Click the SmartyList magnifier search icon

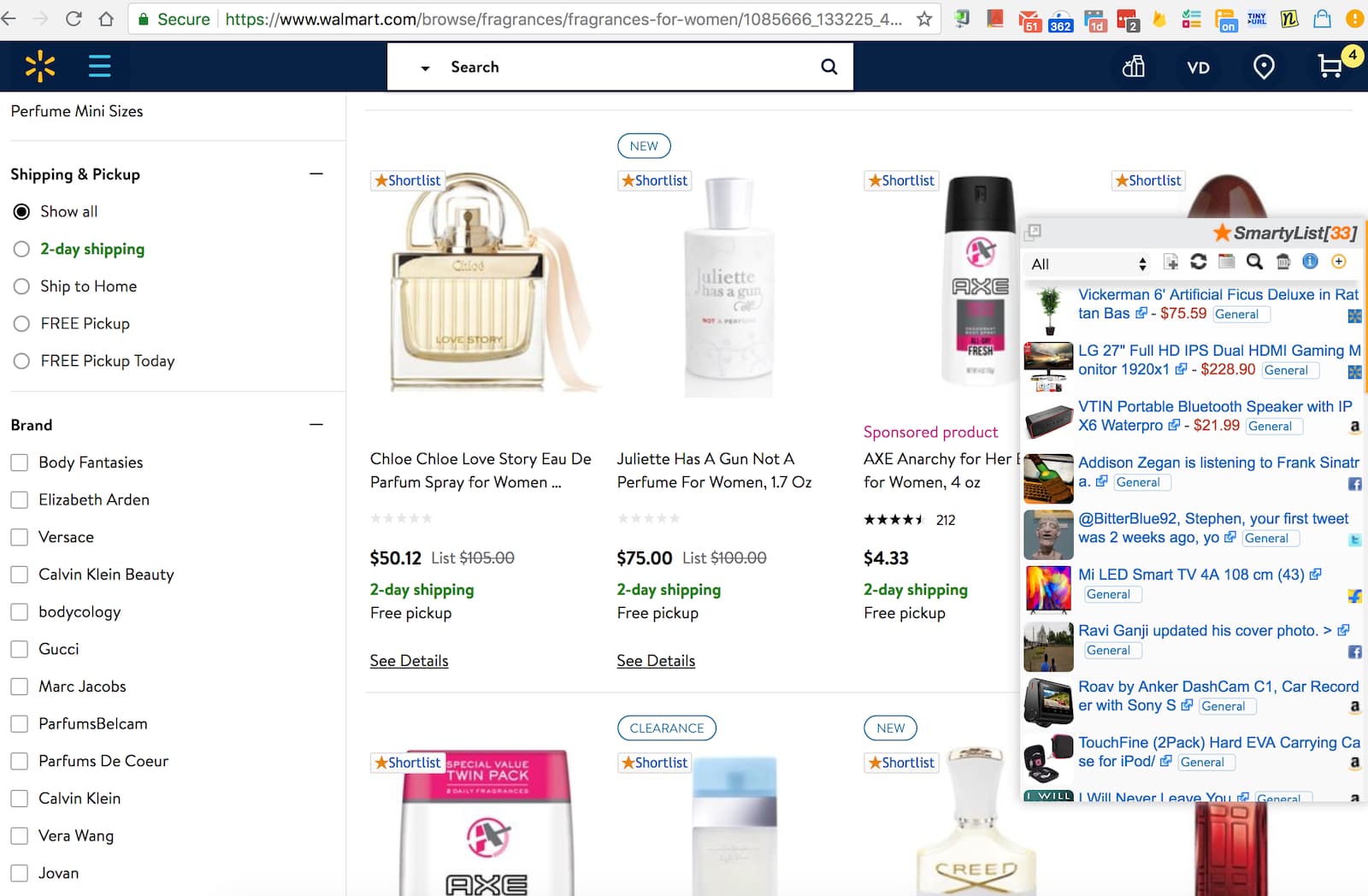click(1254, 262)
